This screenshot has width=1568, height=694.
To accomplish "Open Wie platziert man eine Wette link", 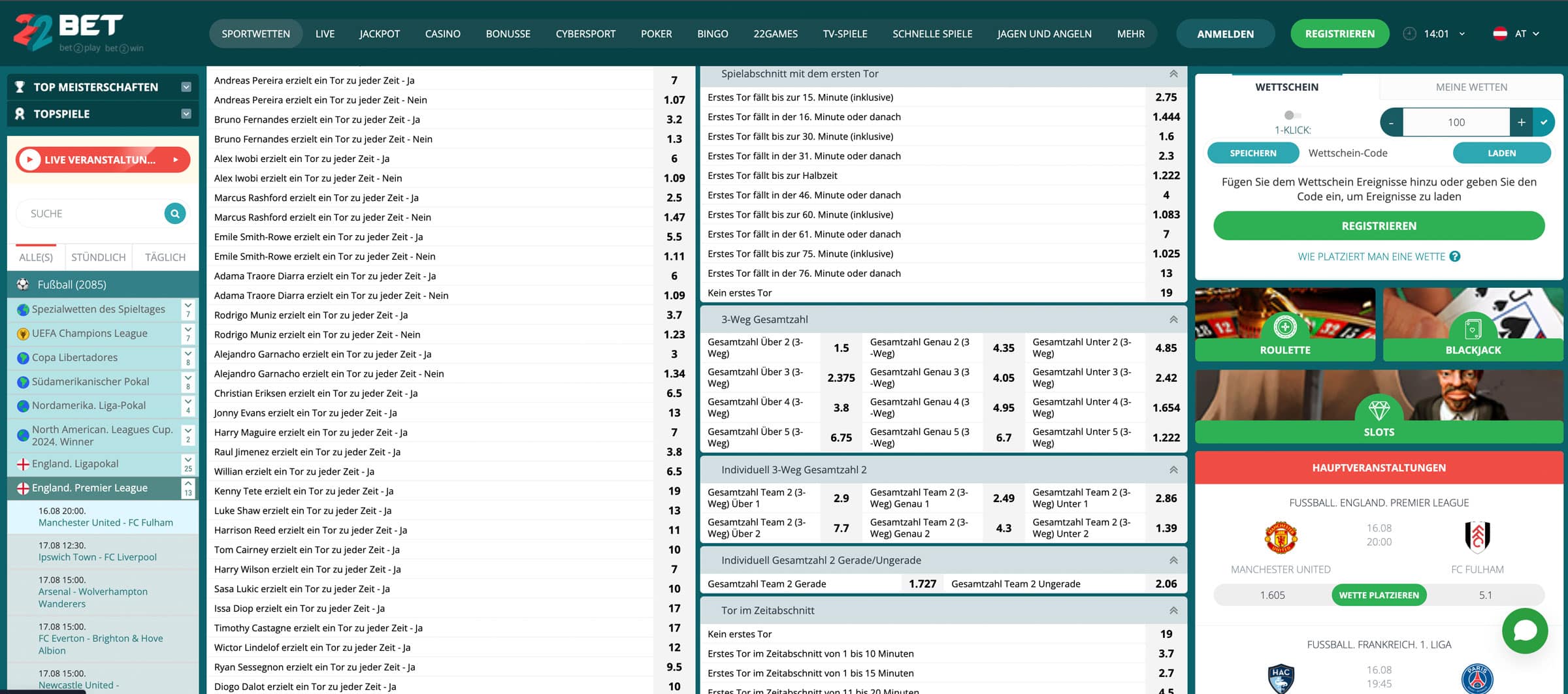I will point(1371,257).
